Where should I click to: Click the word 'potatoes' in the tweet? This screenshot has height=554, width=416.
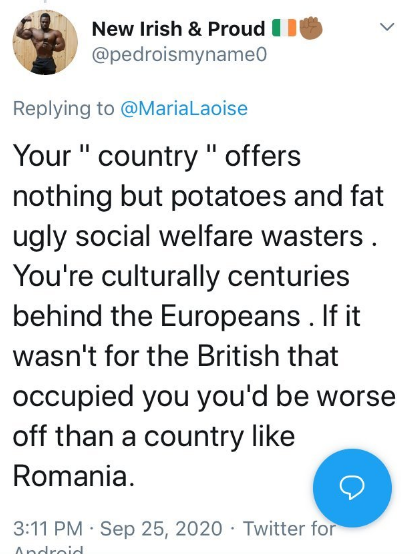coord(228,197)
